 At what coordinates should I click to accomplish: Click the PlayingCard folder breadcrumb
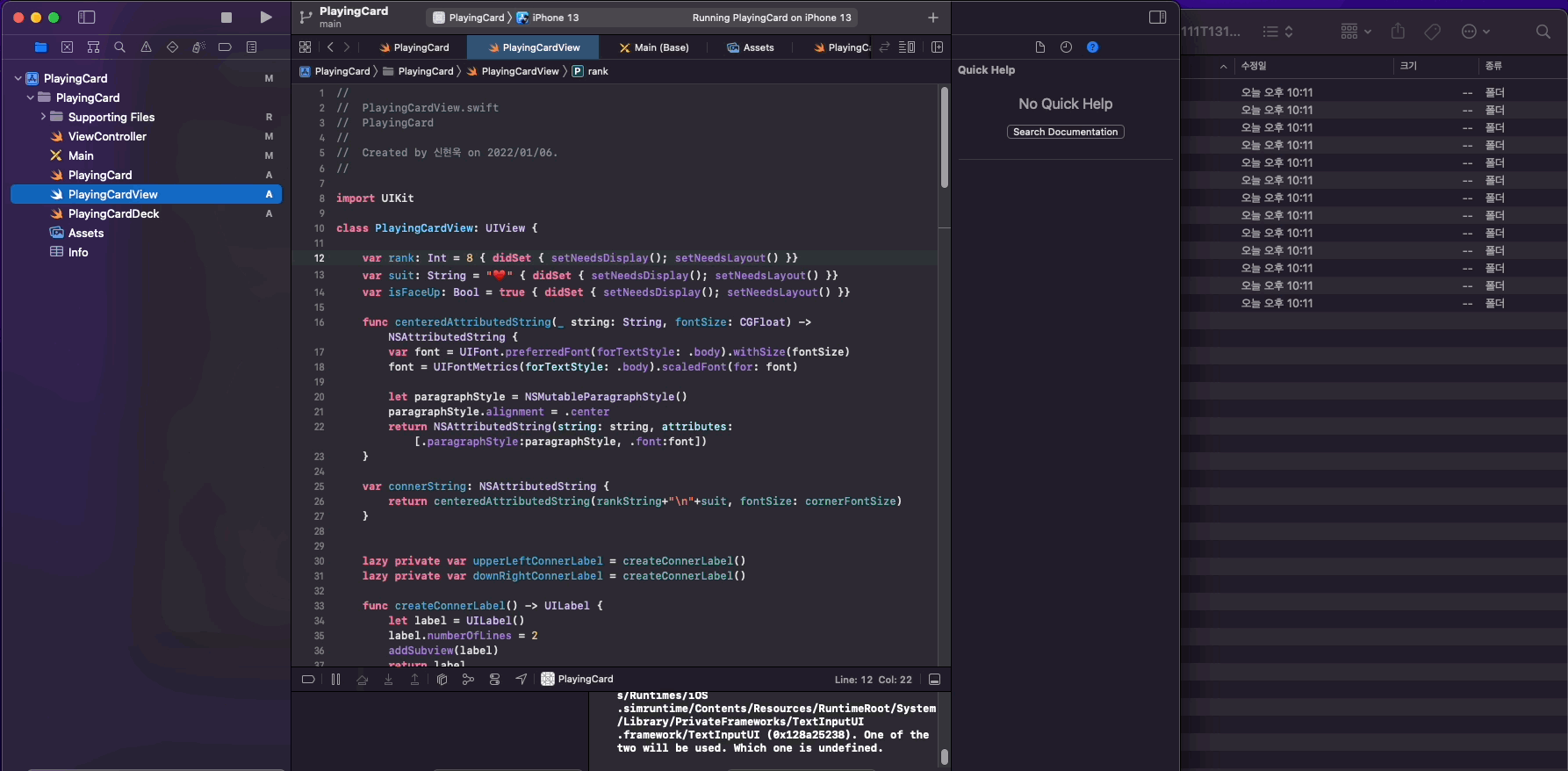point(419,71)
